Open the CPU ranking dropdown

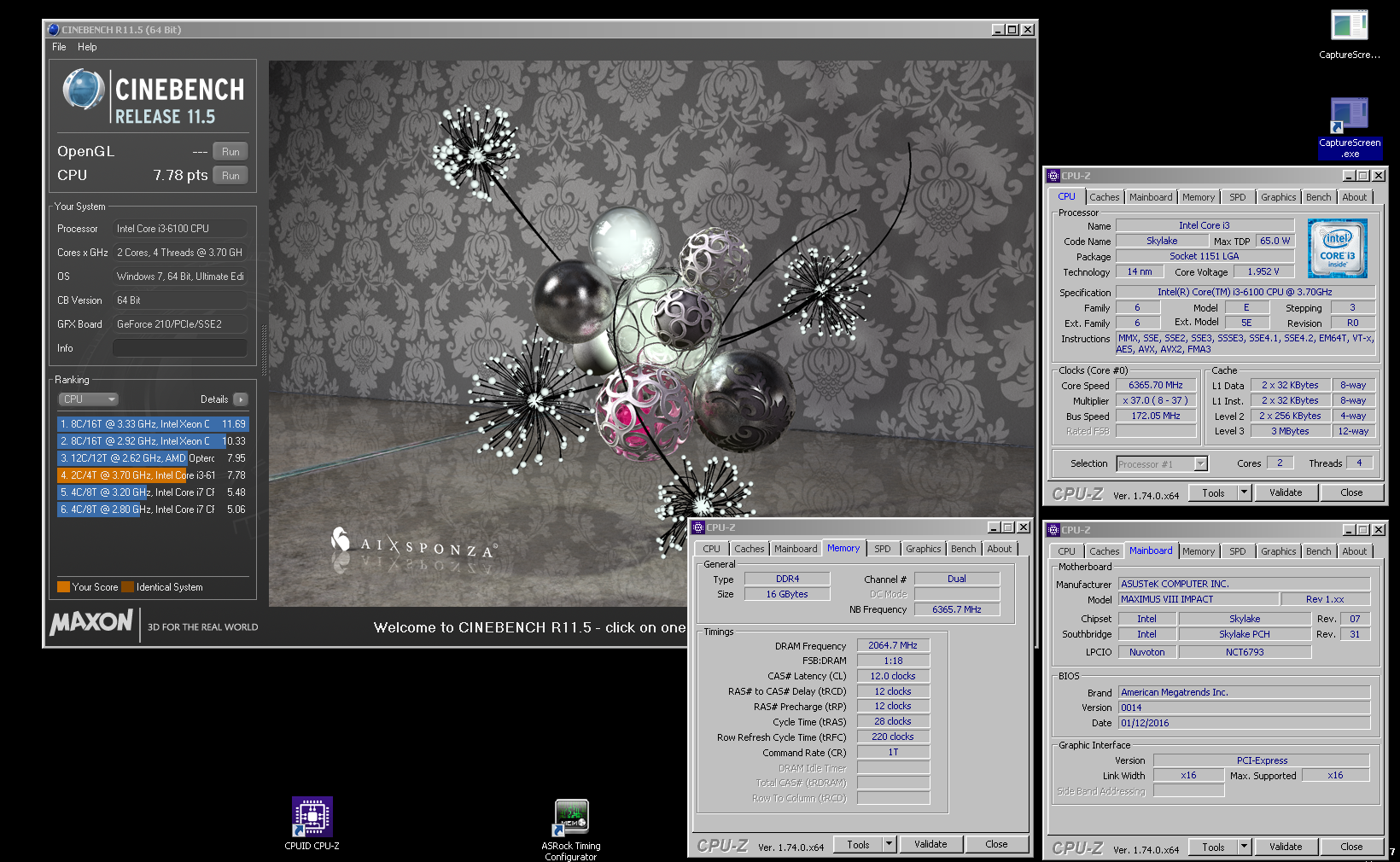[x=88, y=399]
